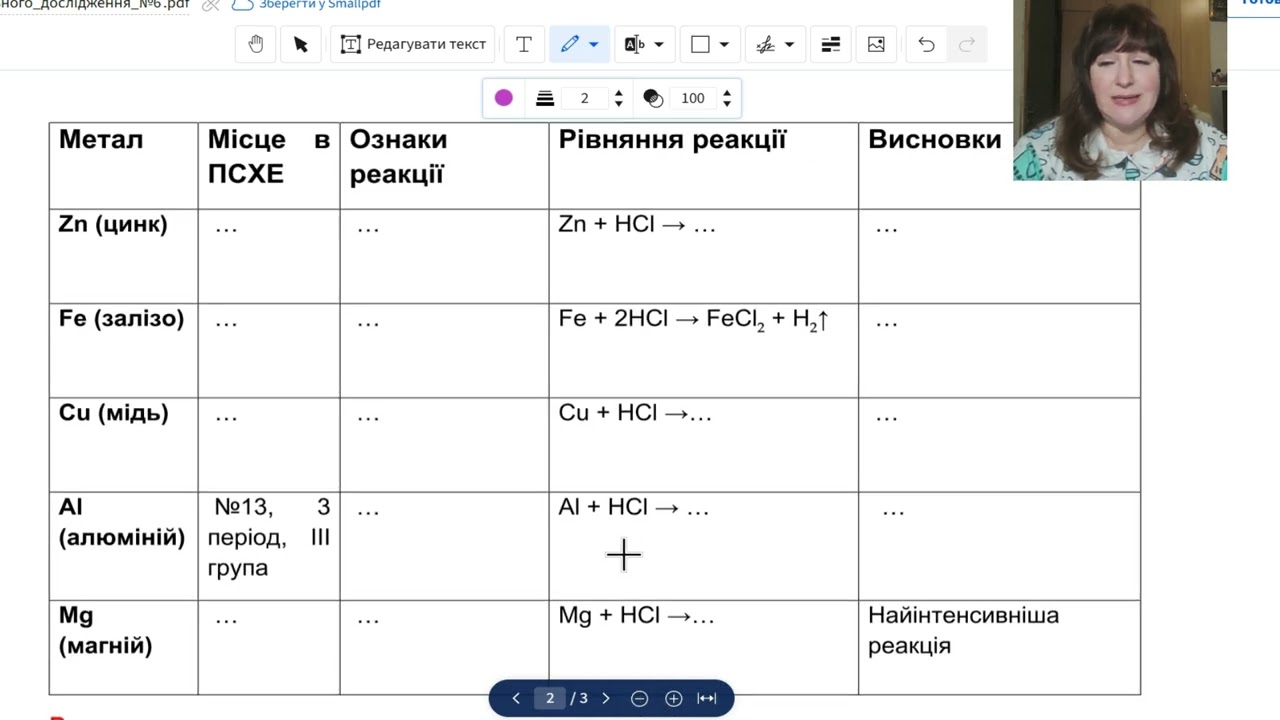Expand the signature tool dropdown arrow
Image resolution: width=1280 pixels, height=720 pixels.
pyautogui.click(x=789, y=44)
